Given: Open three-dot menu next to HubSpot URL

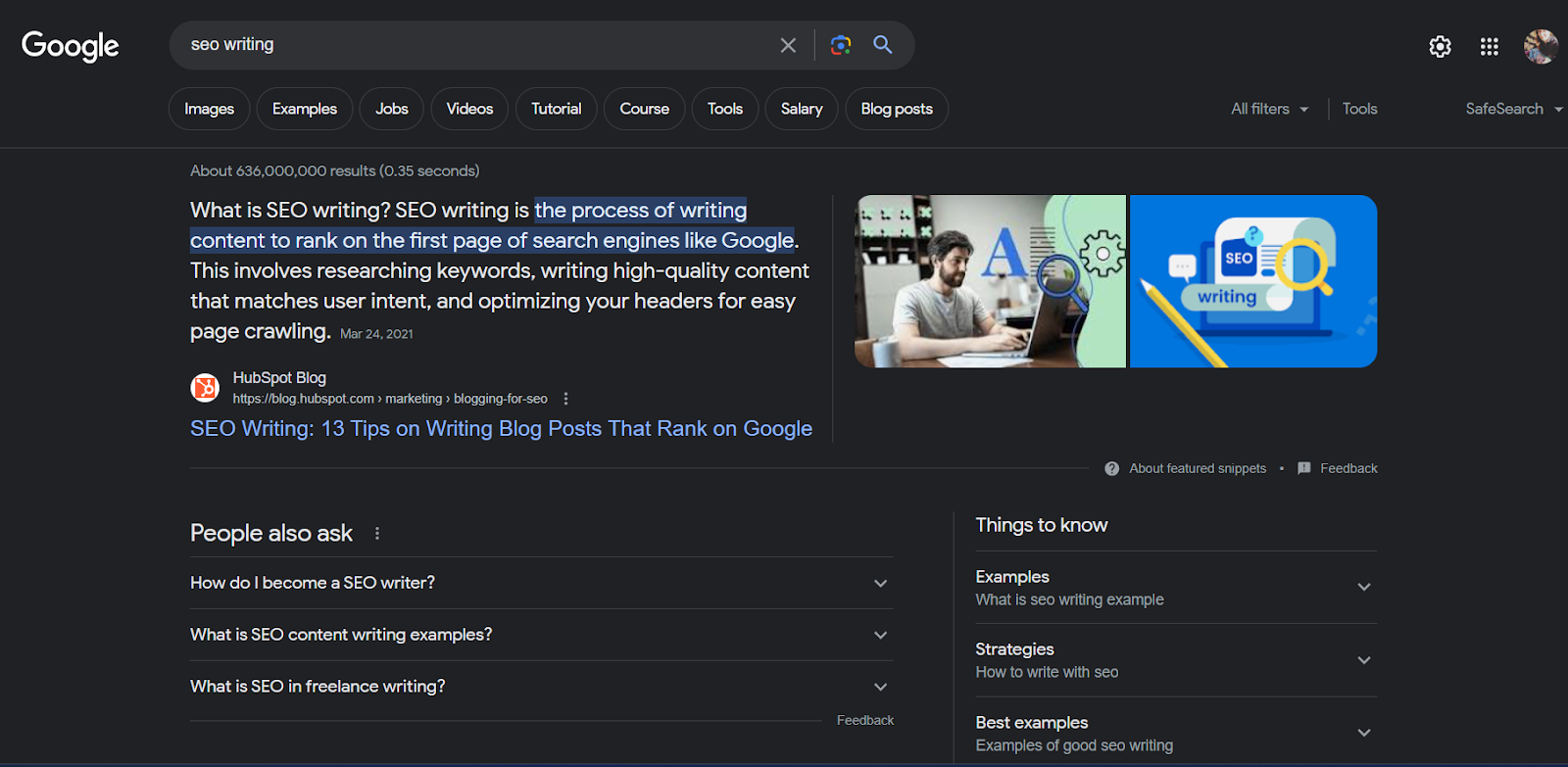Looking at the screenshot, I should tap(565, 399).
